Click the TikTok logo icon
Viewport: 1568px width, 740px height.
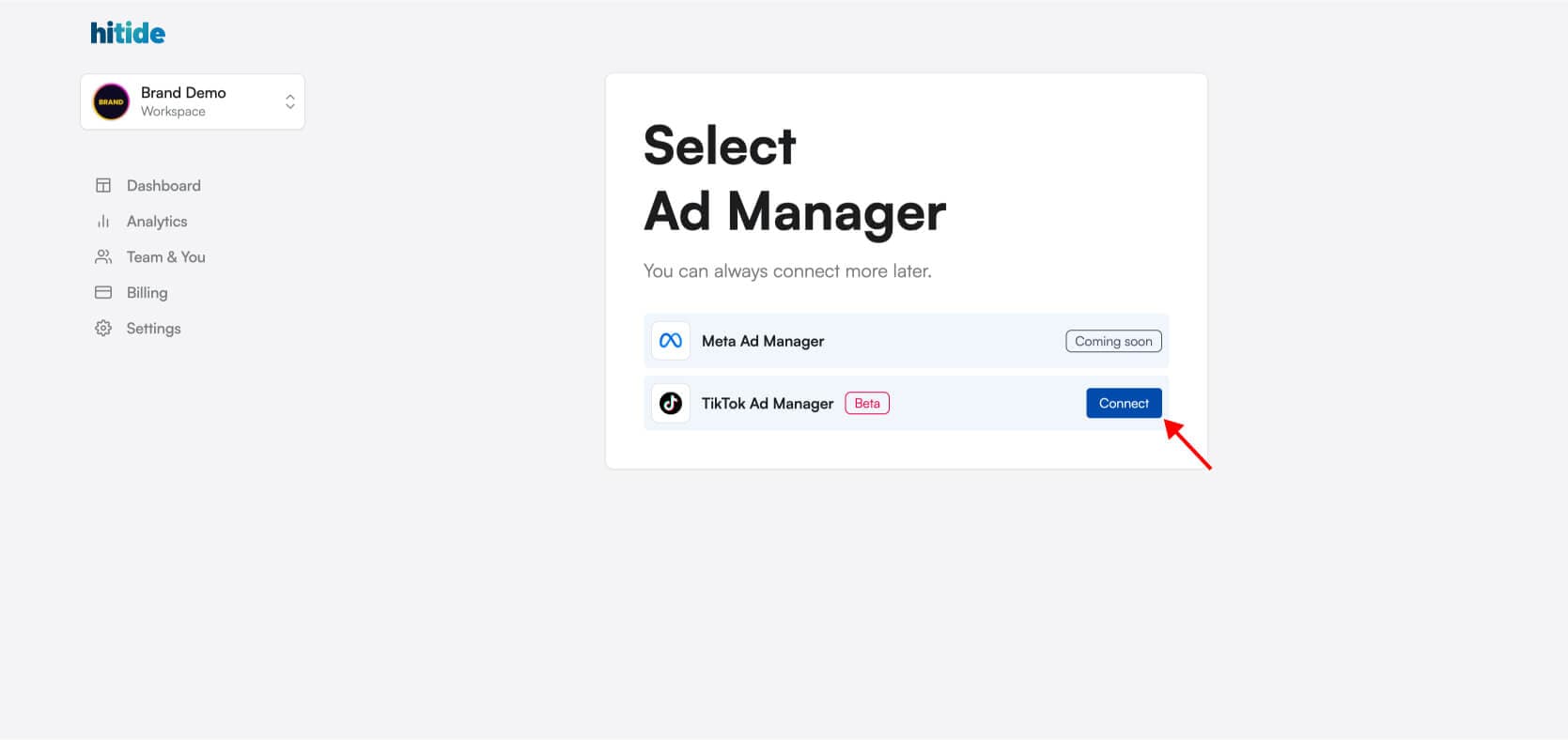tap(671, 404)
